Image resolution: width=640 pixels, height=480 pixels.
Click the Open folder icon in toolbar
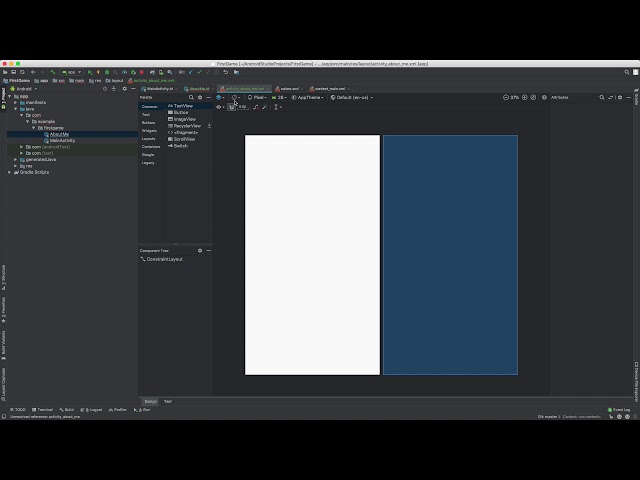point(5,72)
